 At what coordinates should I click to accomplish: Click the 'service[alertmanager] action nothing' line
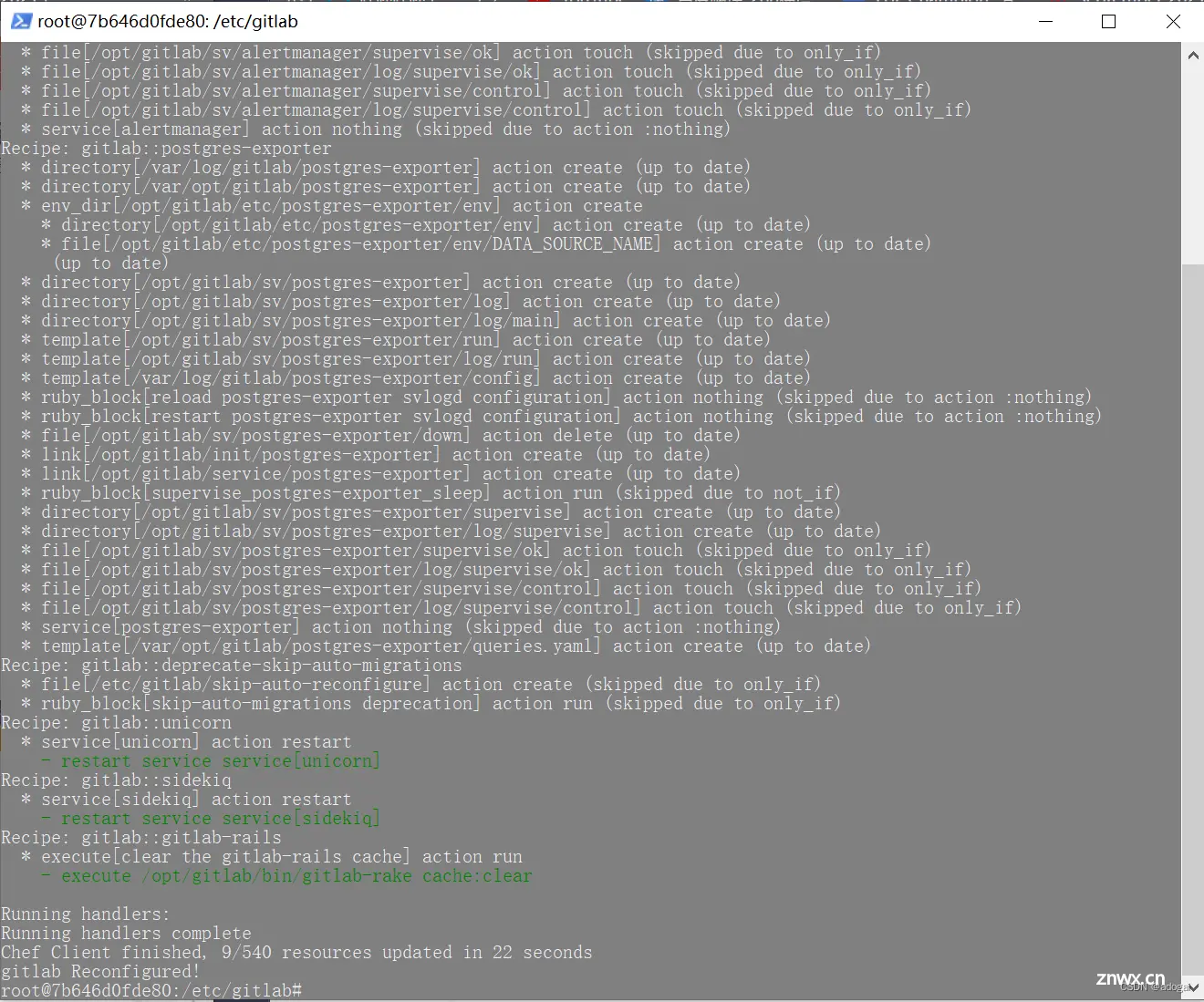376,129
